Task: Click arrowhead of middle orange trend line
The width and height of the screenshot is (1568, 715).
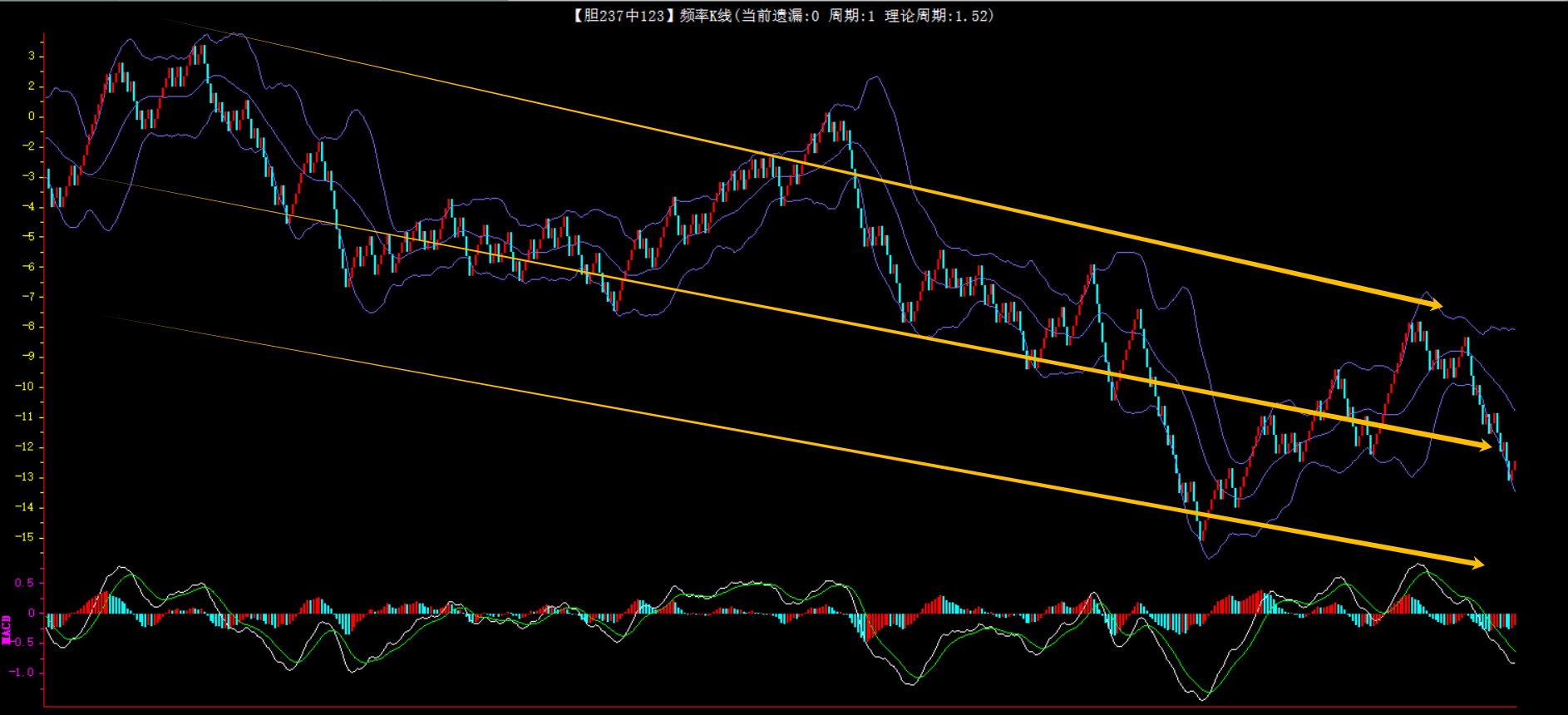Action: point(1484,446)
